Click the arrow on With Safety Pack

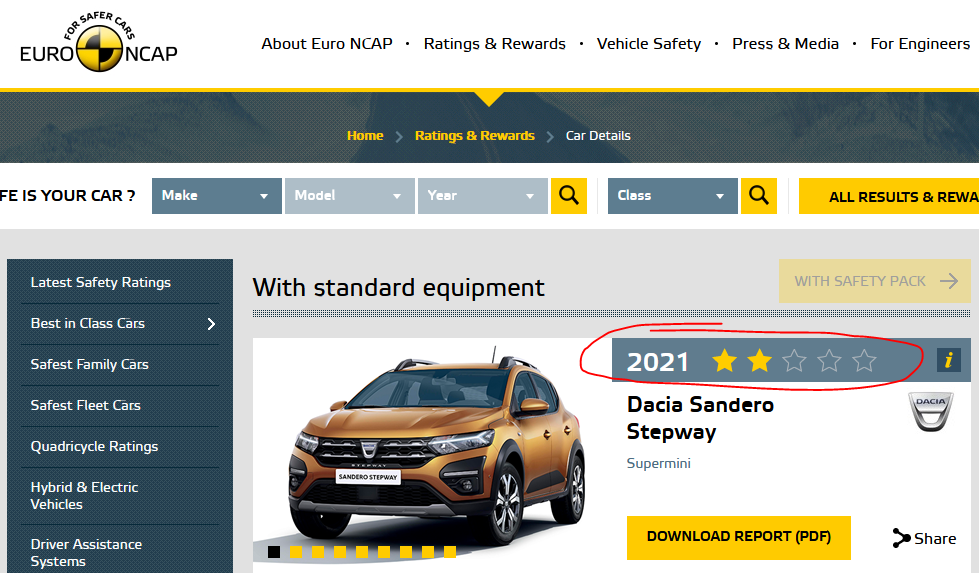click(x=949, y=281)
